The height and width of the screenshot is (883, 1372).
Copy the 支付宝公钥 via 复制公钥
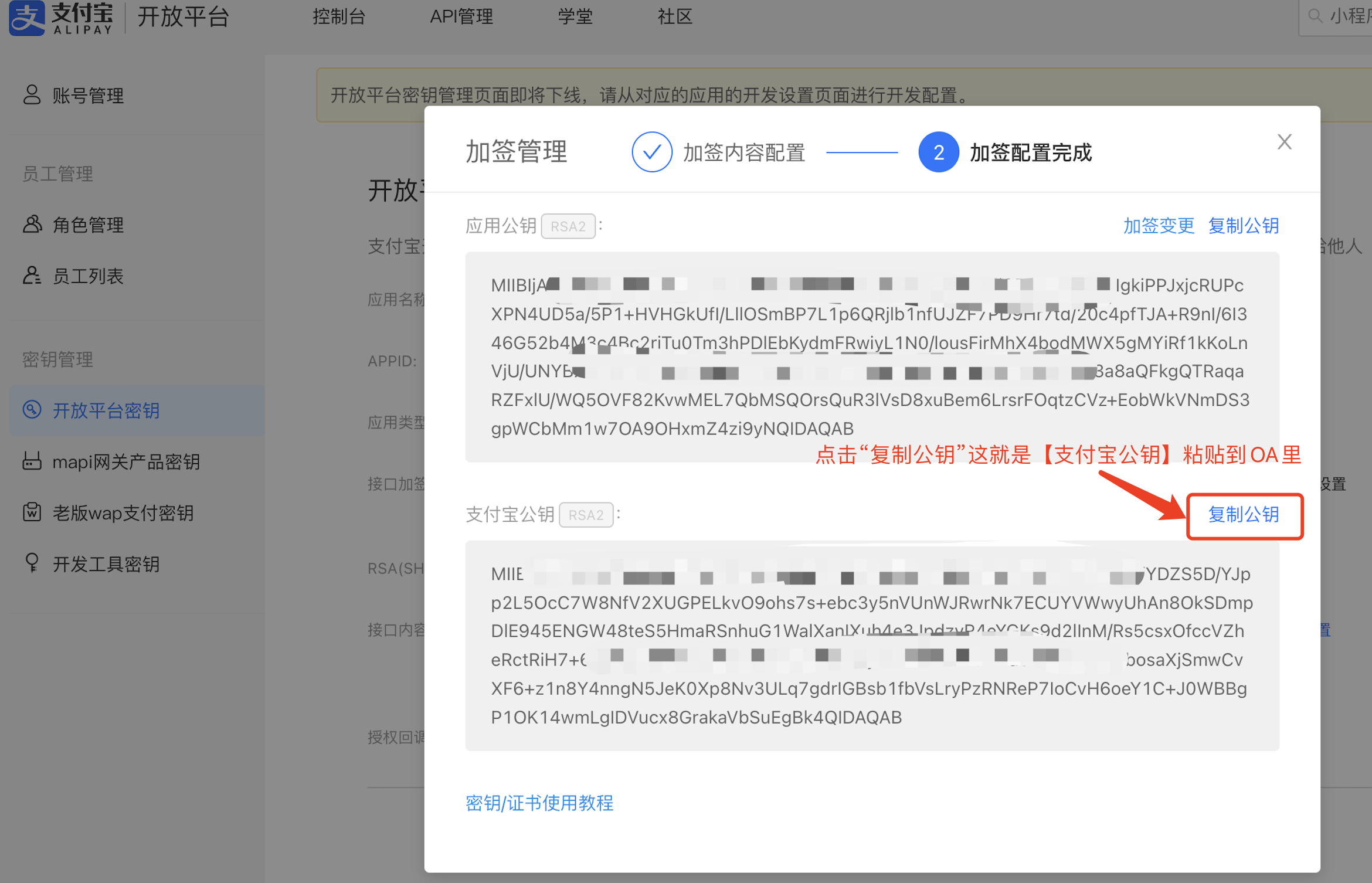pyautogui.click(x=1244, y=514)
